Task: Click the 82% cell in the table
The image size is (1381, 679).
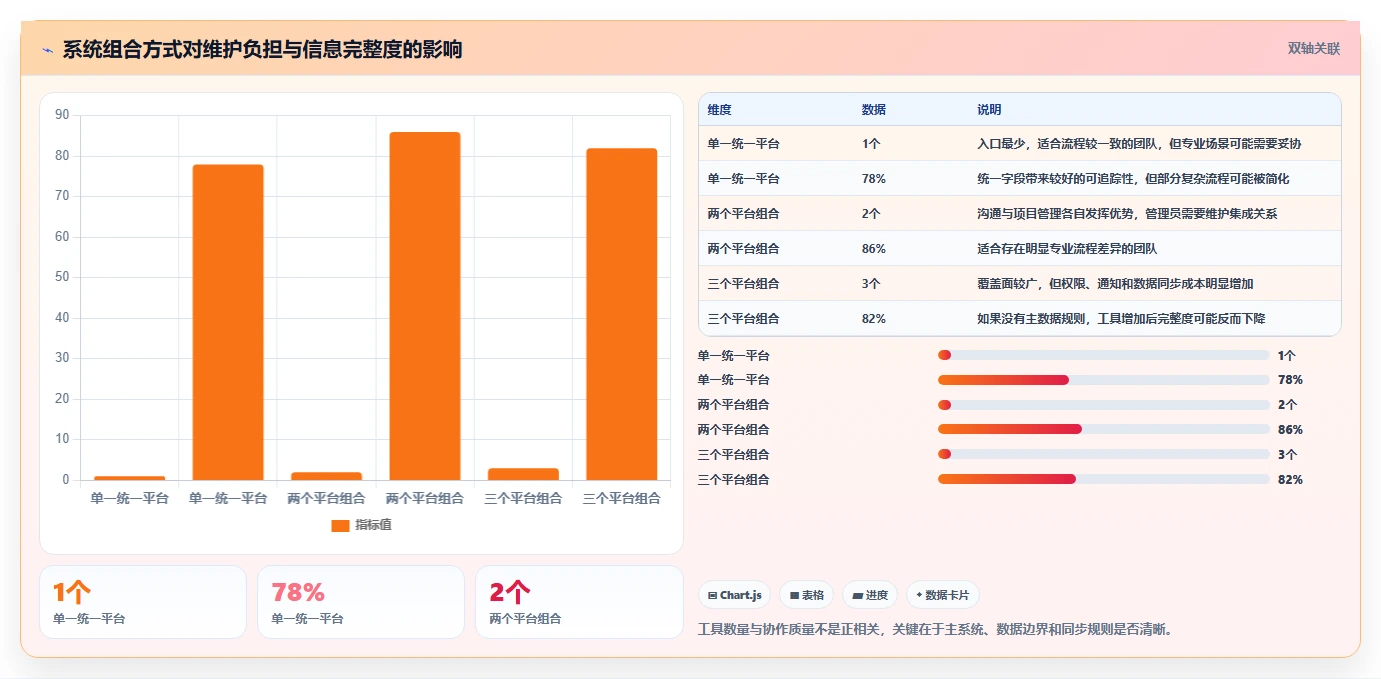Action: [873, 319]
